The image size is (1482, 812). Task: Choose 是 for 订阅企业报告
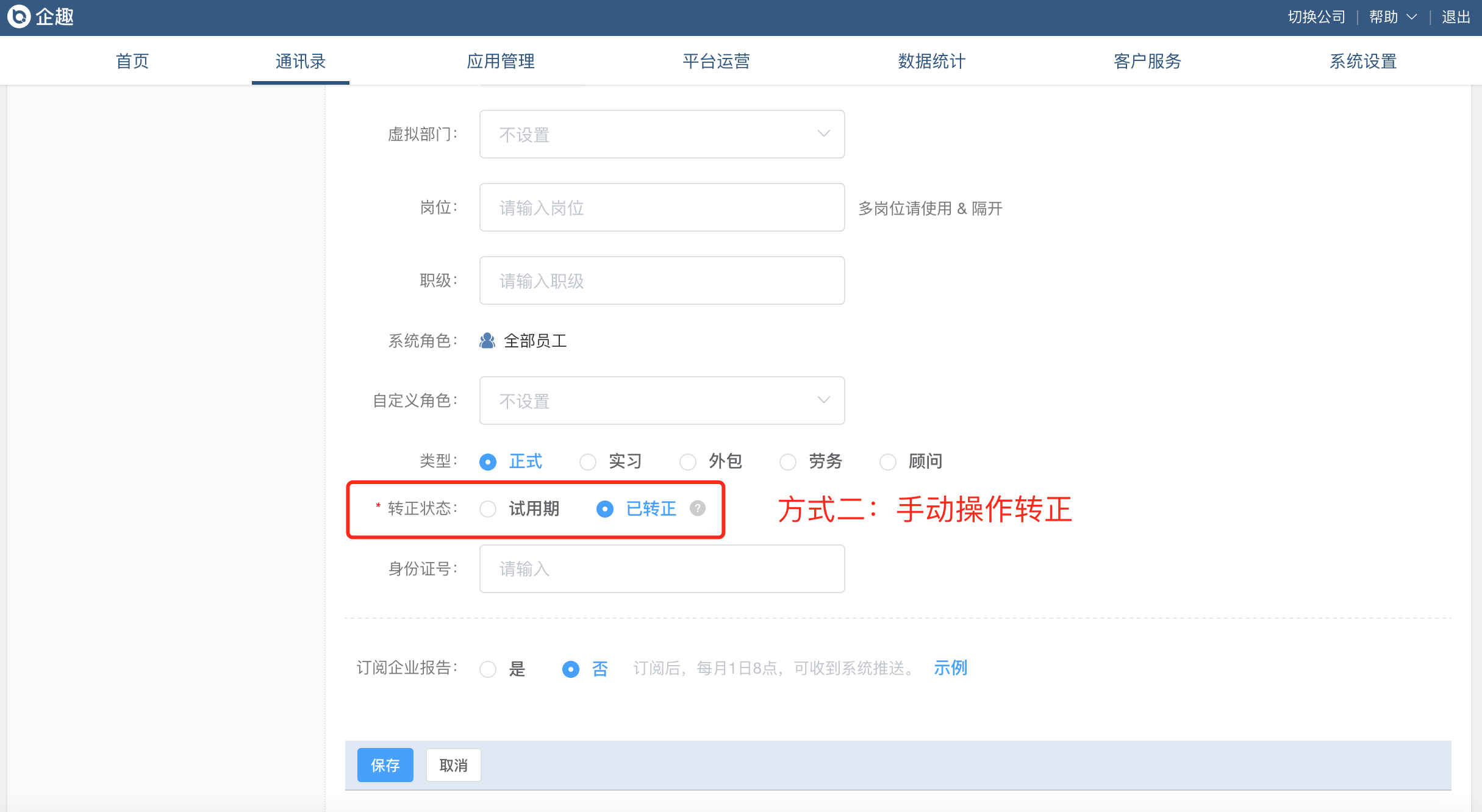coord(488,669)
